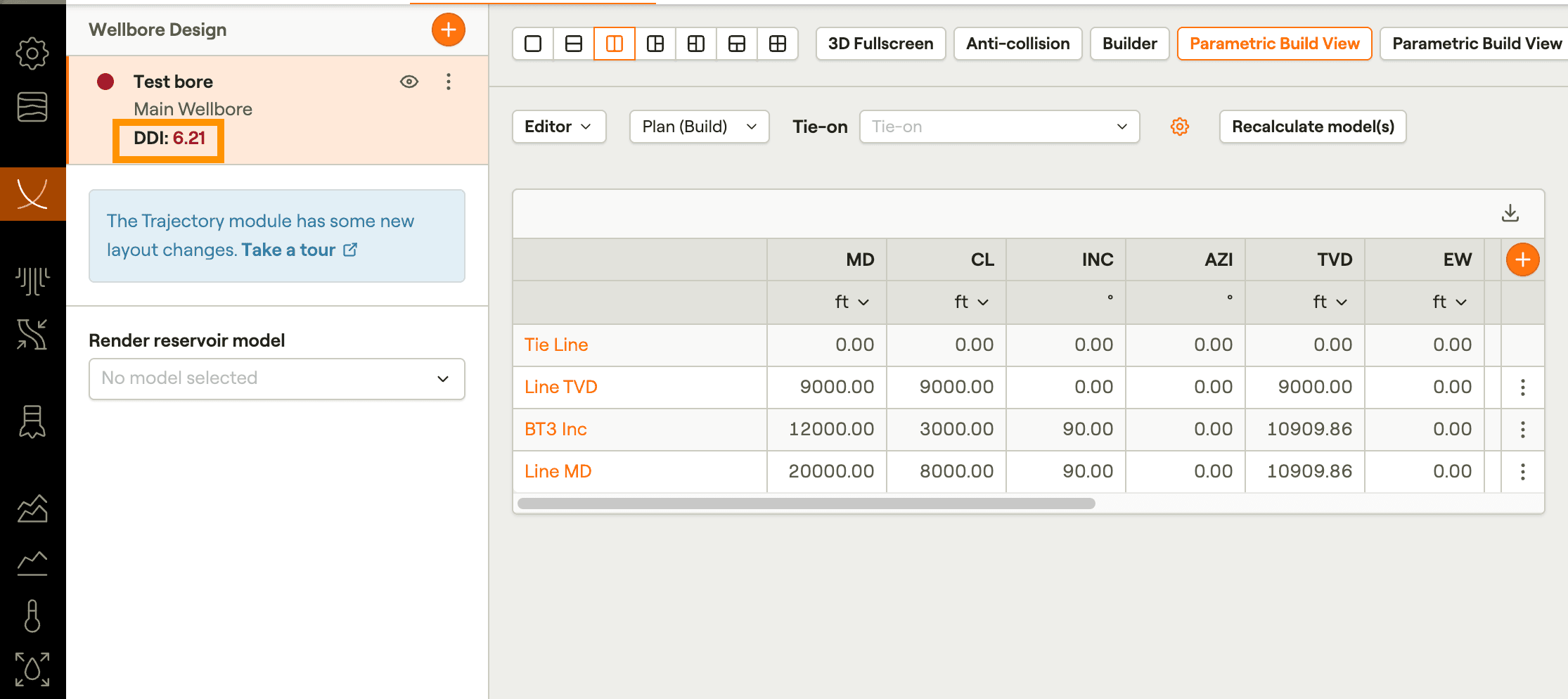Open Test bore three-dot options menu
This screenshot has width=1568, height=699.
[448, 82]
